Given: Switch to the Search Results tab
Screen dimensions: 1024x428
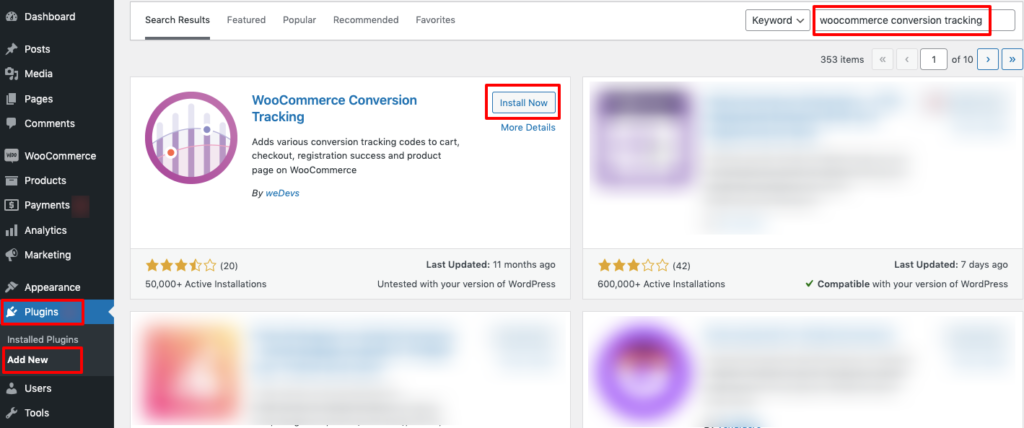Looking at the screenshot, I should point(177,20).
